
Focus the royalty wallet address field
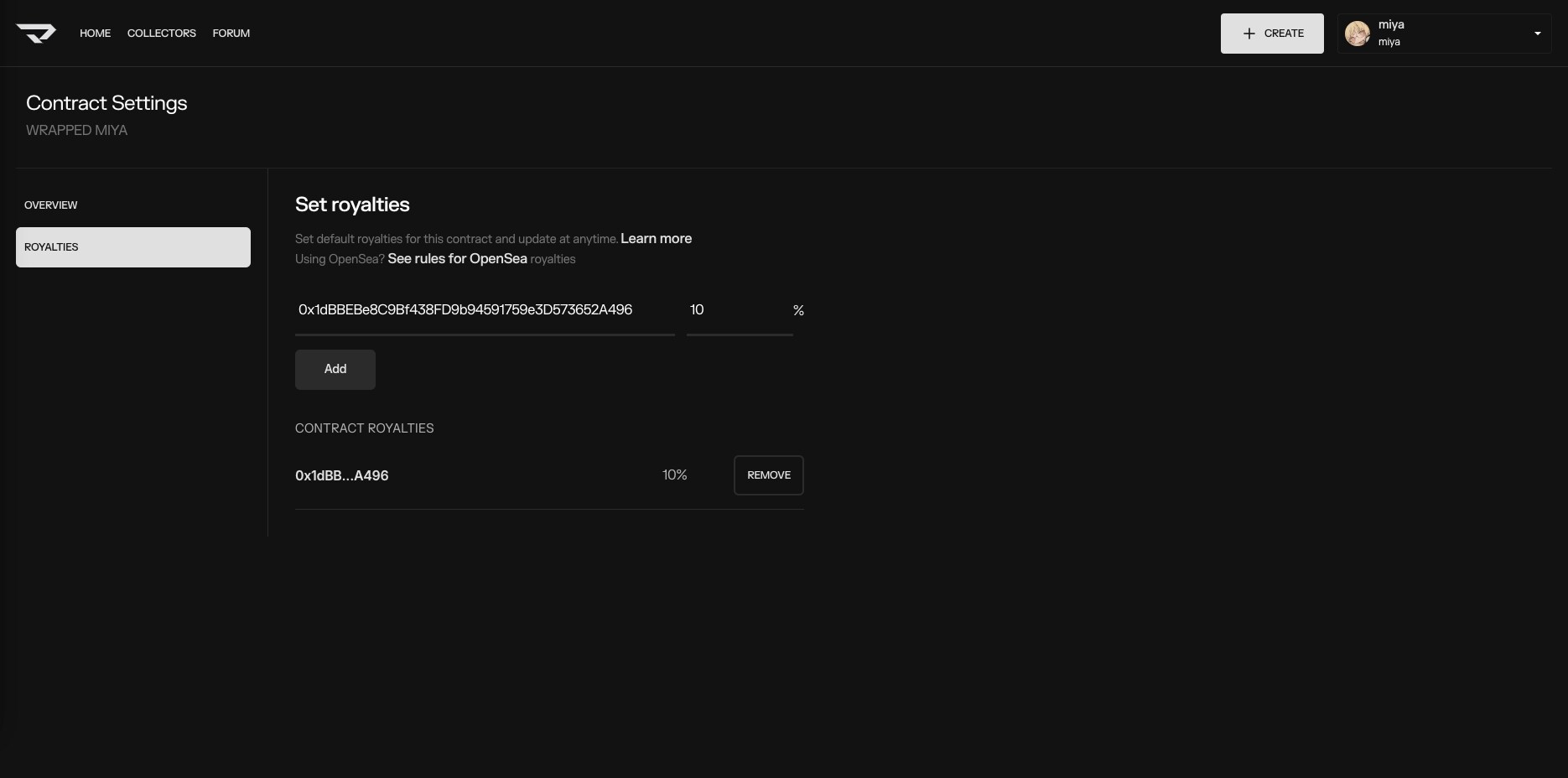(x=484, y=310)
